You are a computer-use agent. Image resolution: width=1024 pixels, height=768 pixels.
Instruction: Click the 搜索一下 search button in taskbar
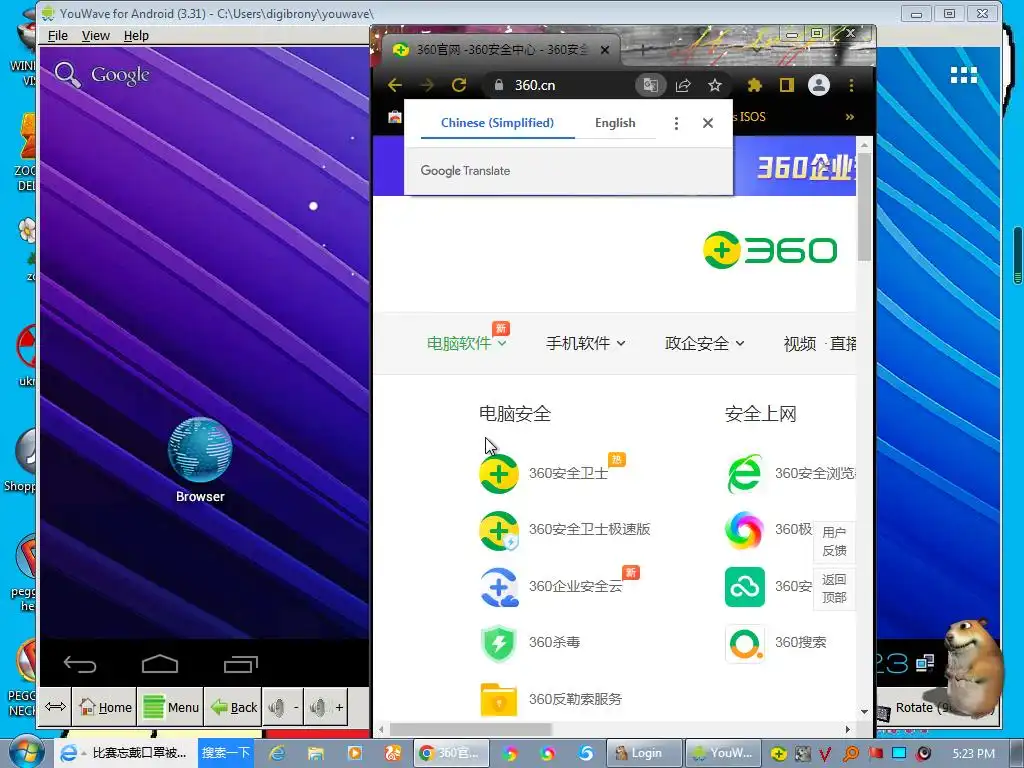[x=226, y=753]
